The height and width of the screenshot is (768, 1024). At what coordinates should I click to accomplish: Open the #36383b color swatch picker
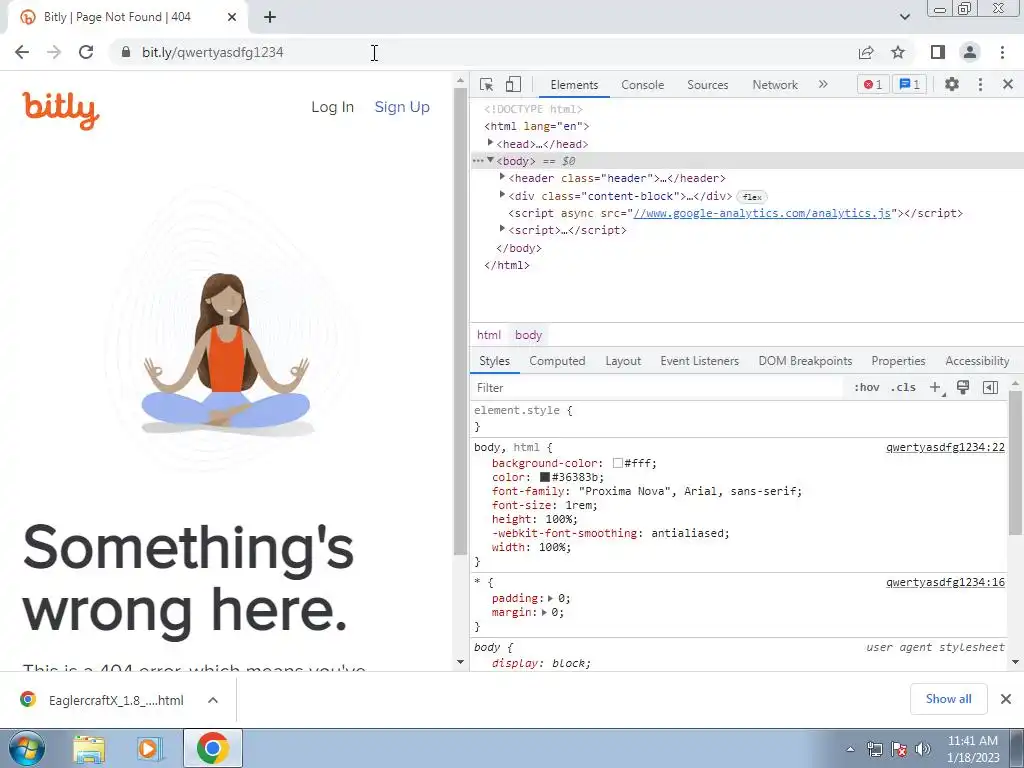click(x=545, y=477)
